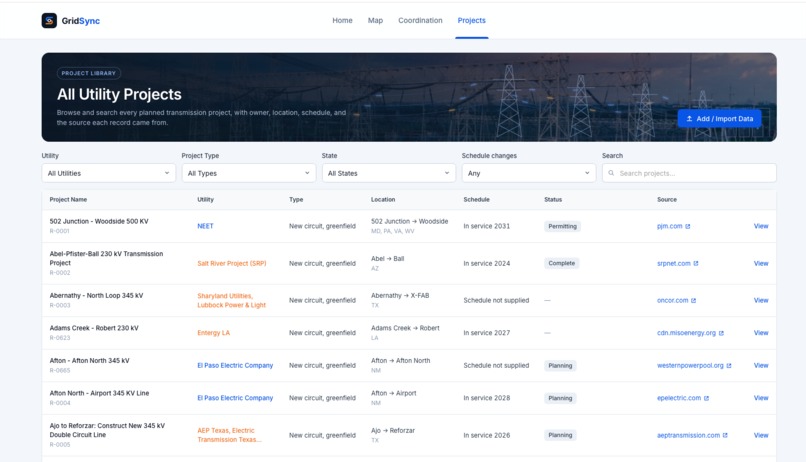
Task: Click the Ajo → Reforzar location cell
Action: pos(393,431)
